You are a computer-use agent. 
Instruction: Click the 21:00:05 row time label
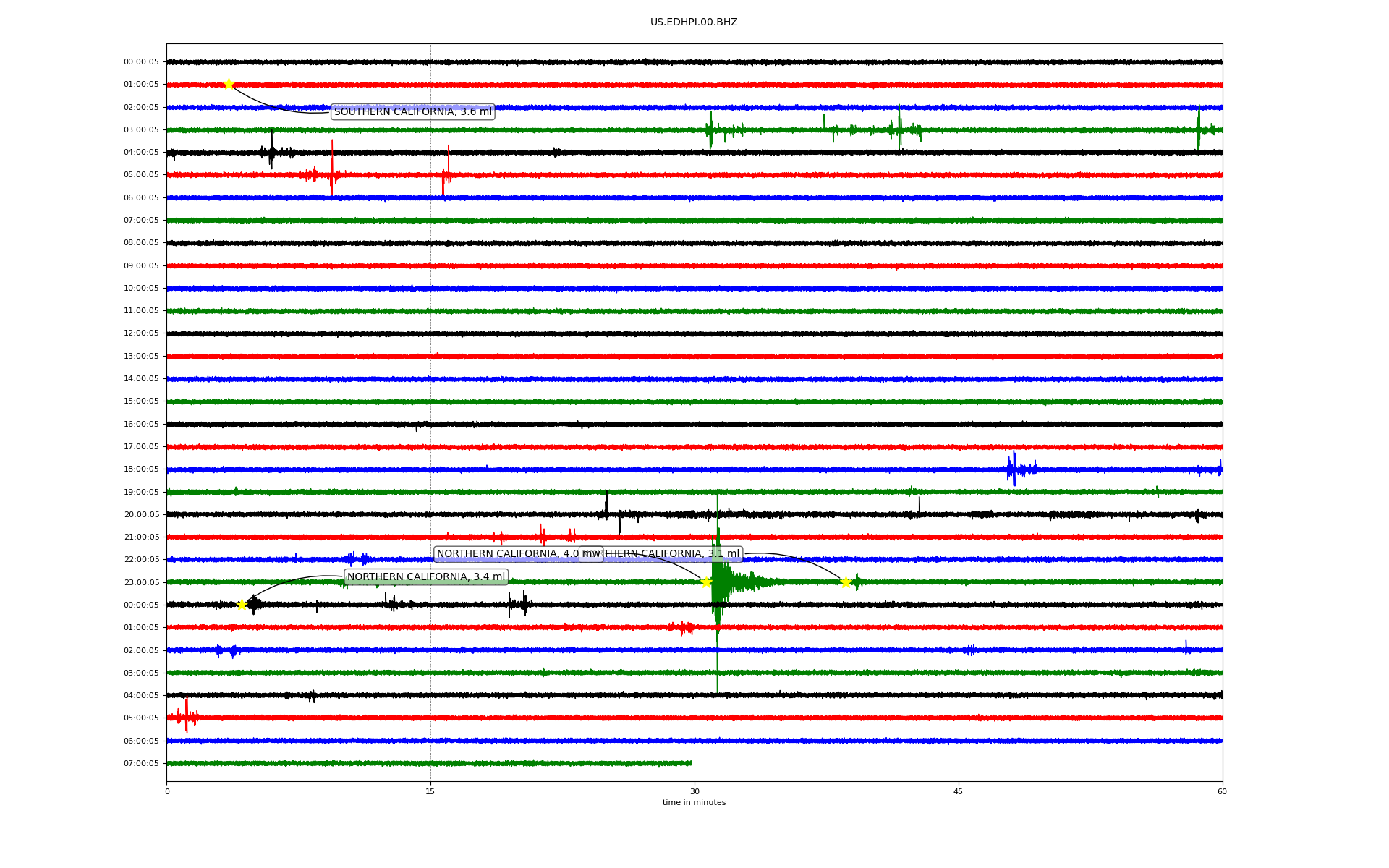coord(141,537)
